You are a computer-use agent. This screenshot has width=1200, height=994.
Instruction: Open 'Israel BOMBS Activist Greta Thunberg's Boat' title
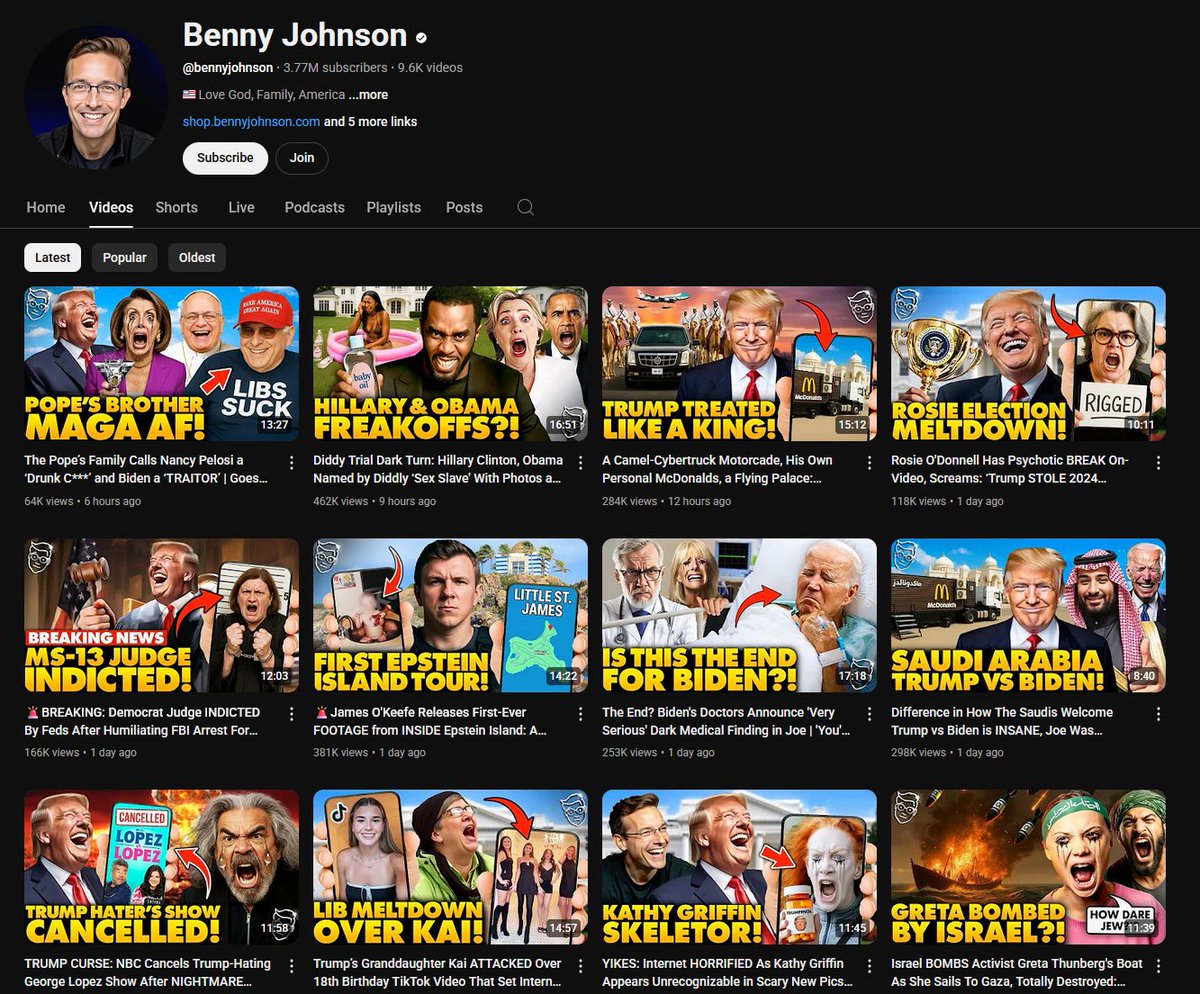[x=1017, y=973]
